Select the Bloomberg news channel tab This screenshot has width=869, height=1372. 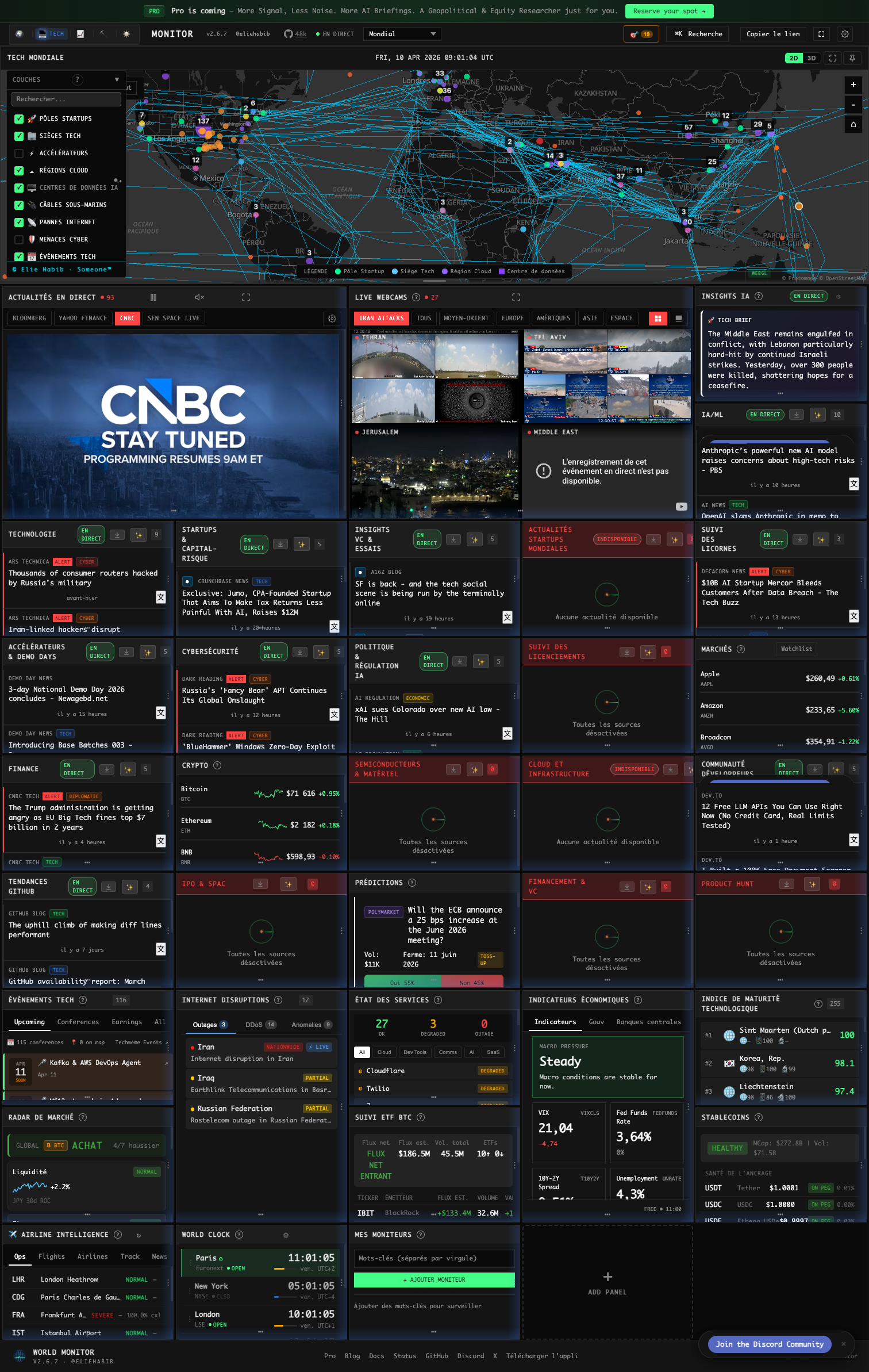coord(29,319)
